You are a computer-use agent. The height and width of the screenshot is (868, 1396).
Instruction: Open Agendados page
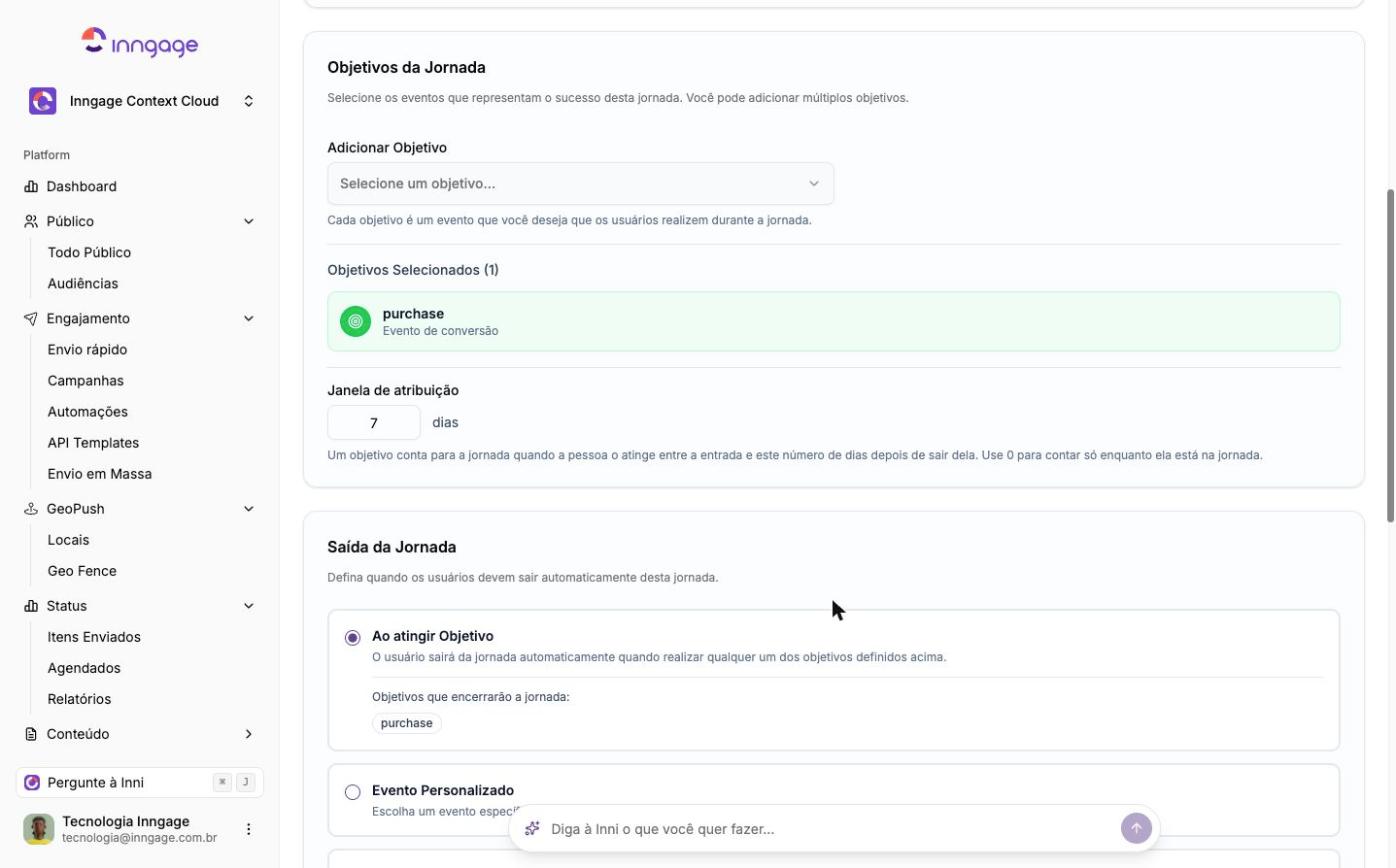tap(84, 668)
